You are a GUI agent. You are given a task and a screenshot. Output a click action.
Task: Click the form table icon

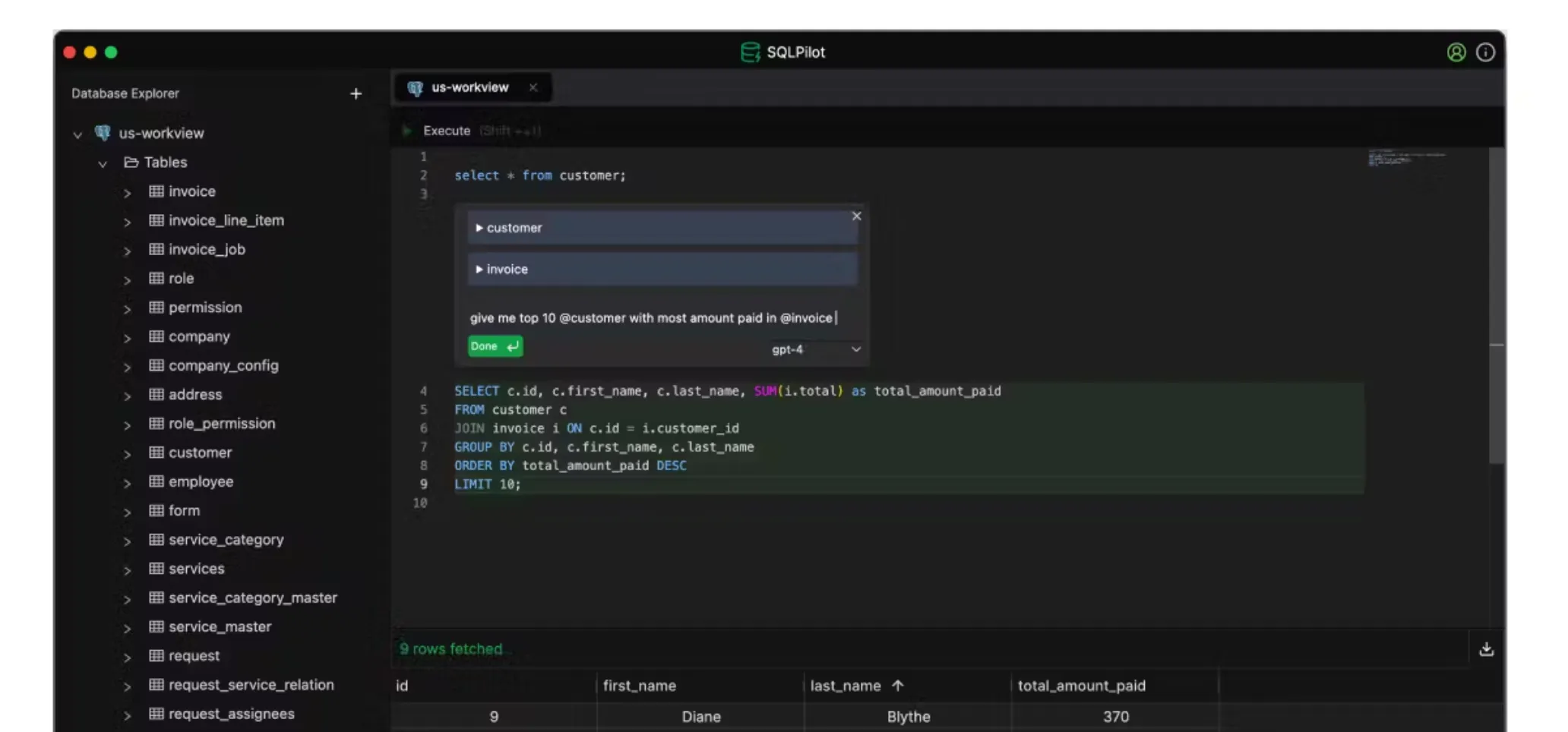156,510
